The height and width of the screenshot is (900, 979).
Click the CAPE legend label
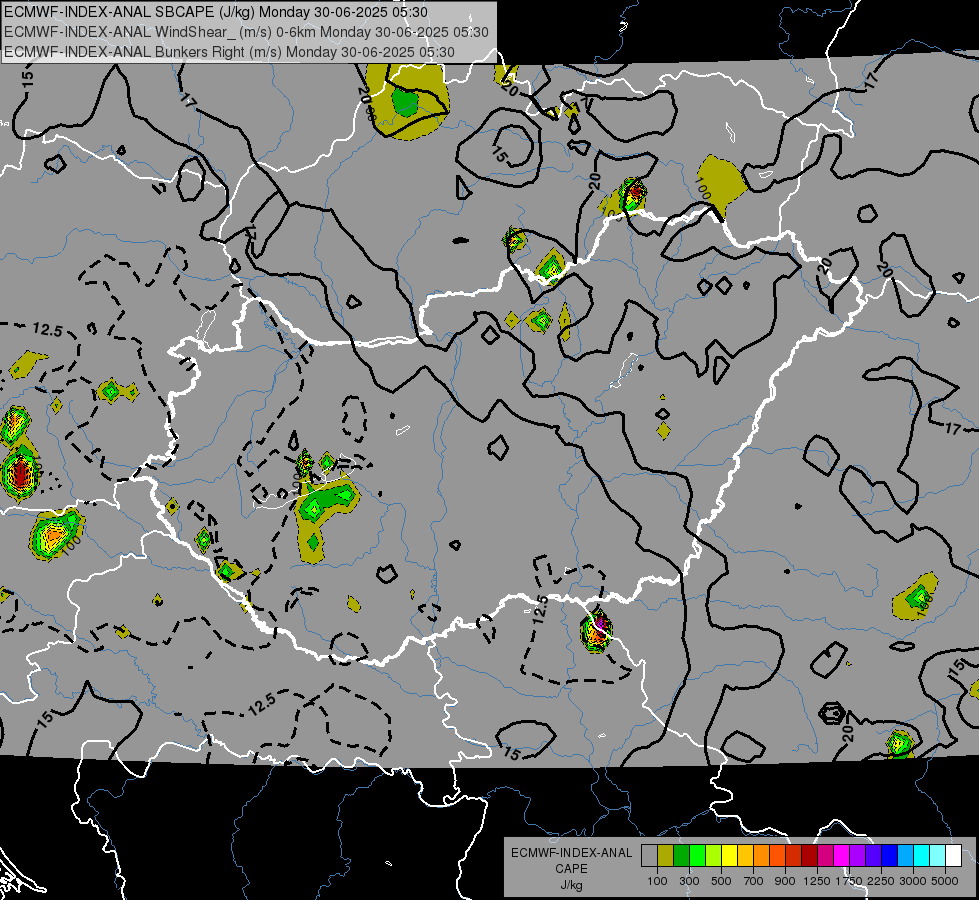(x=571, y=869)
